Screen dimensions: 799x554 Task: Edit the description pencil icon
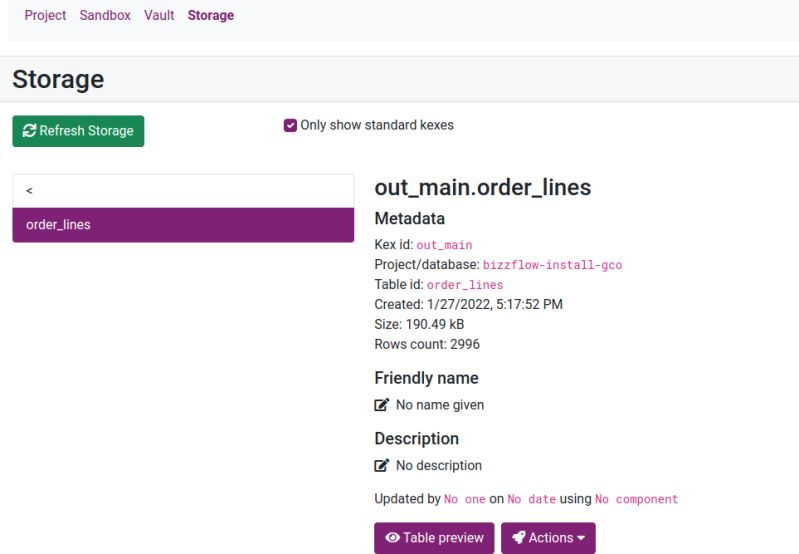[x=382, y=465]
